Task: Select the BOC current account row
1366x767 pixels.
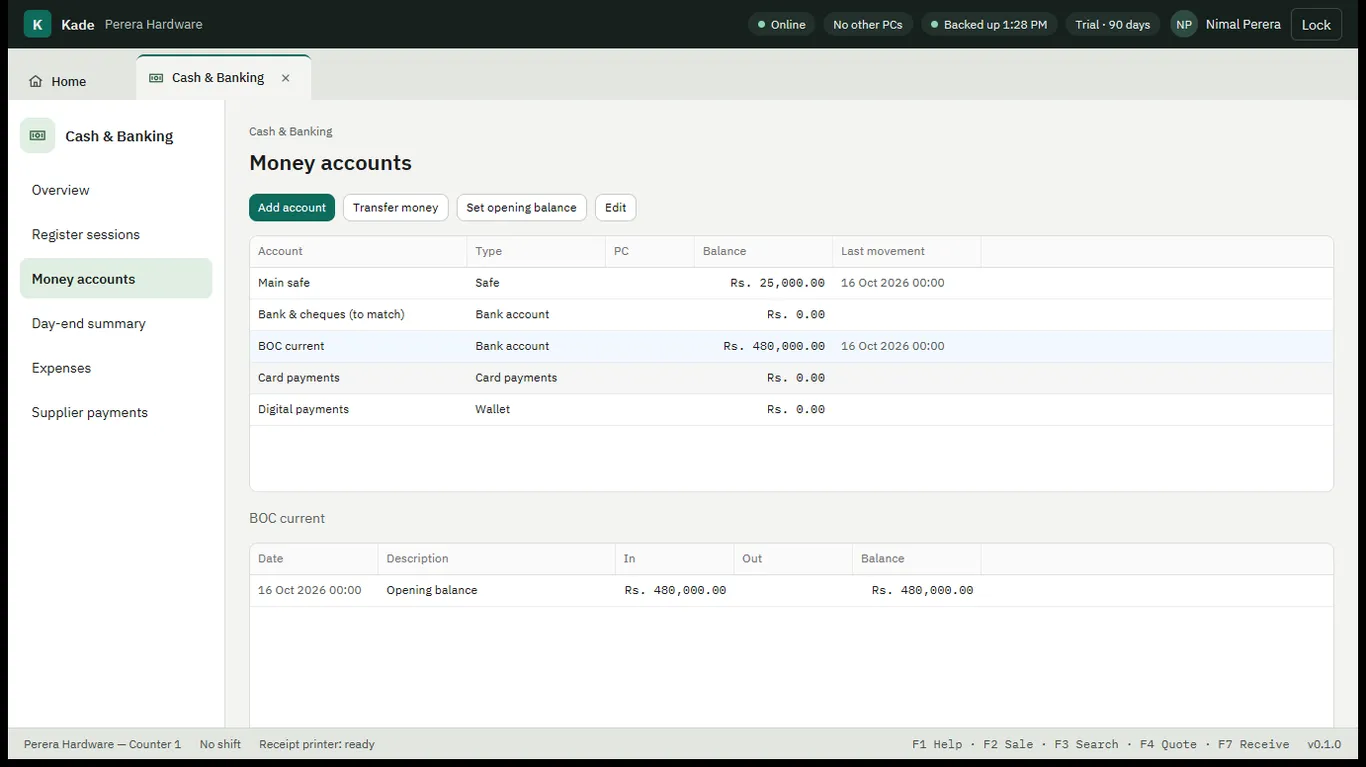Action: click(791, 346)
